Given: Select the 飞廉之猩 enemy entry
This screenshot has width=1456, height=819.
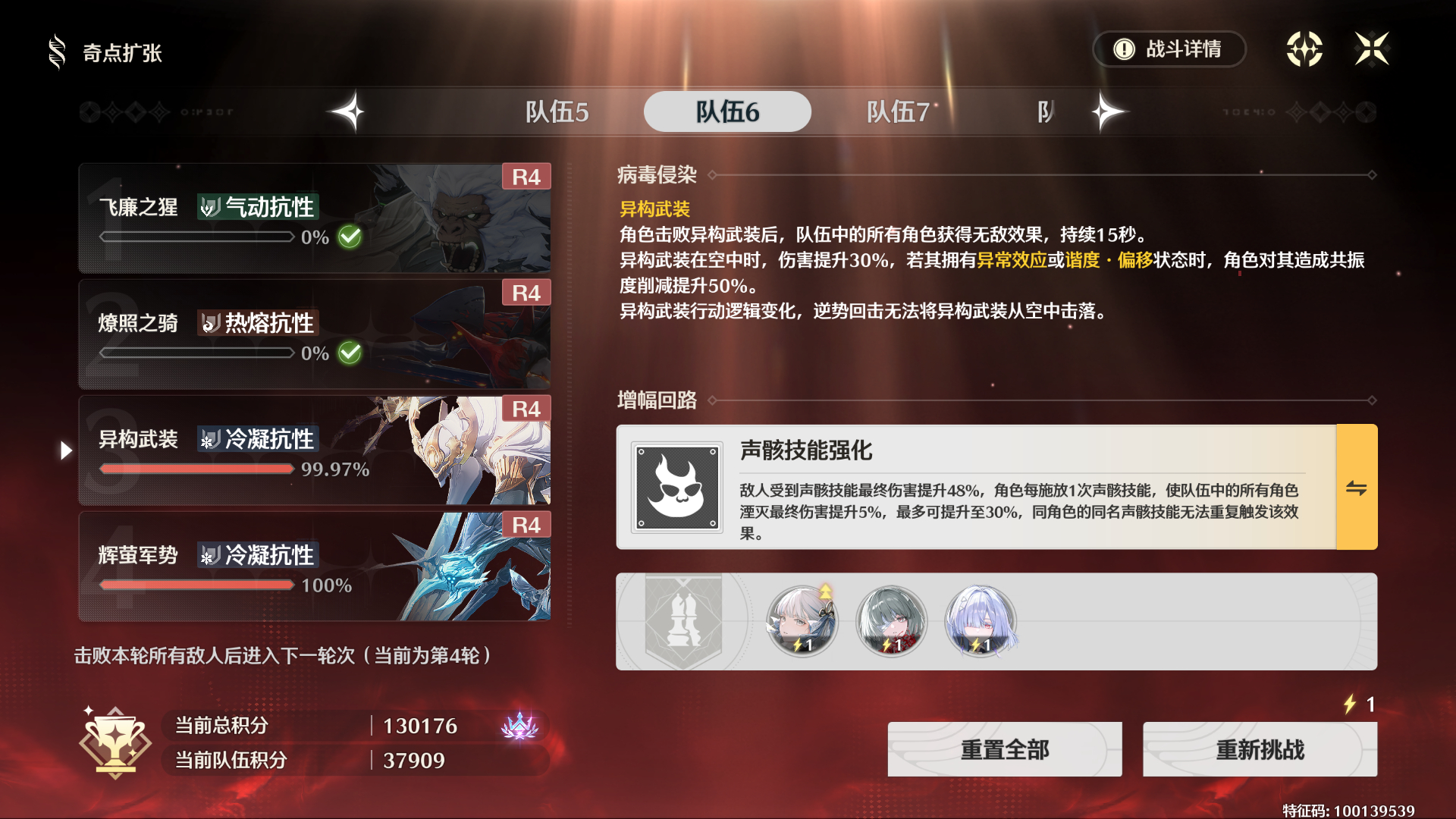Looking at the screenshot, I should 315,218.
